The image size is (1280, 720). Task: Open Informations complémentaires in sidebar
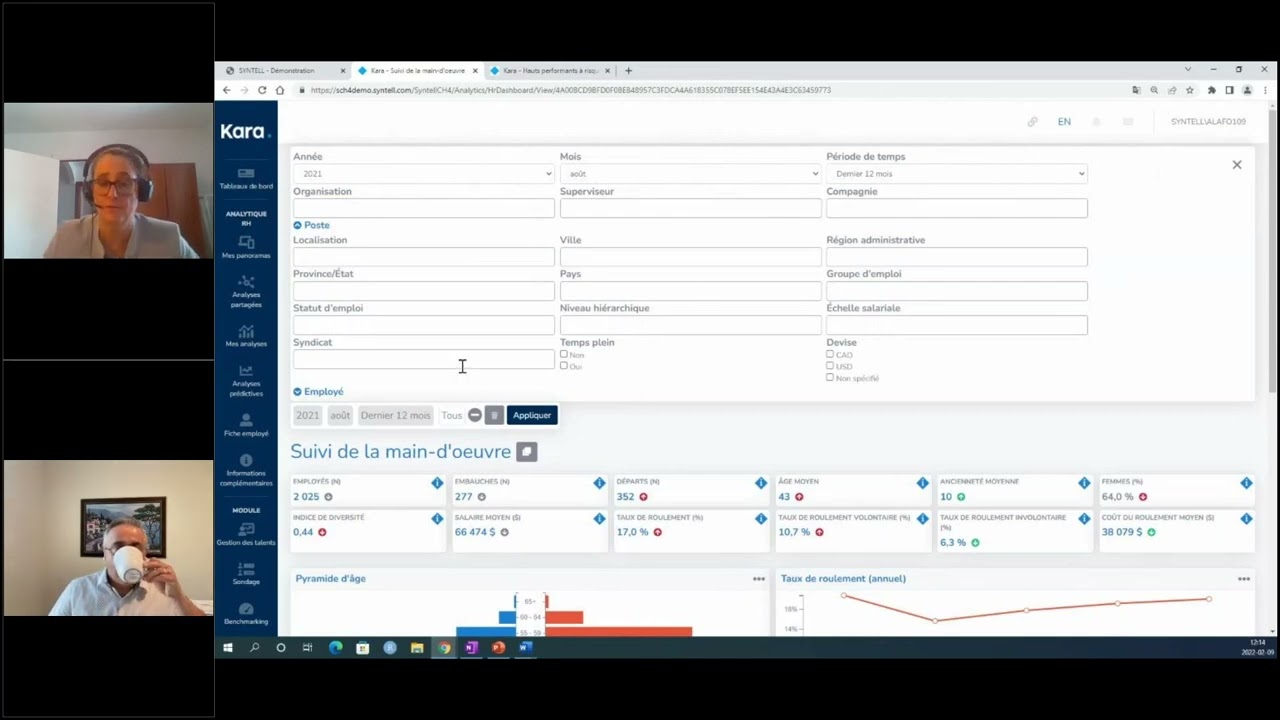pos(246,470)
